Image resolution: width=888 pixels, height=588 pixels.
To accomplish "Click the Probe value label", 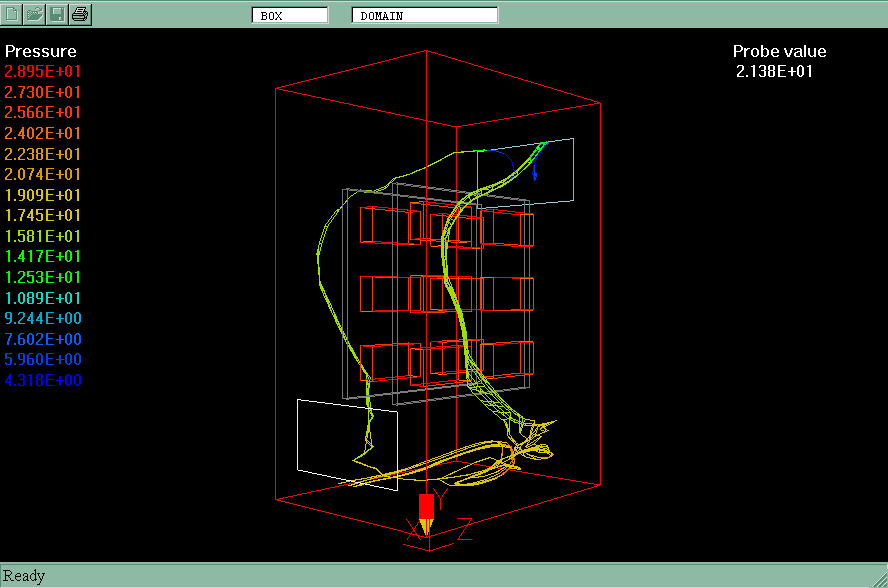I will coord(779,51).
